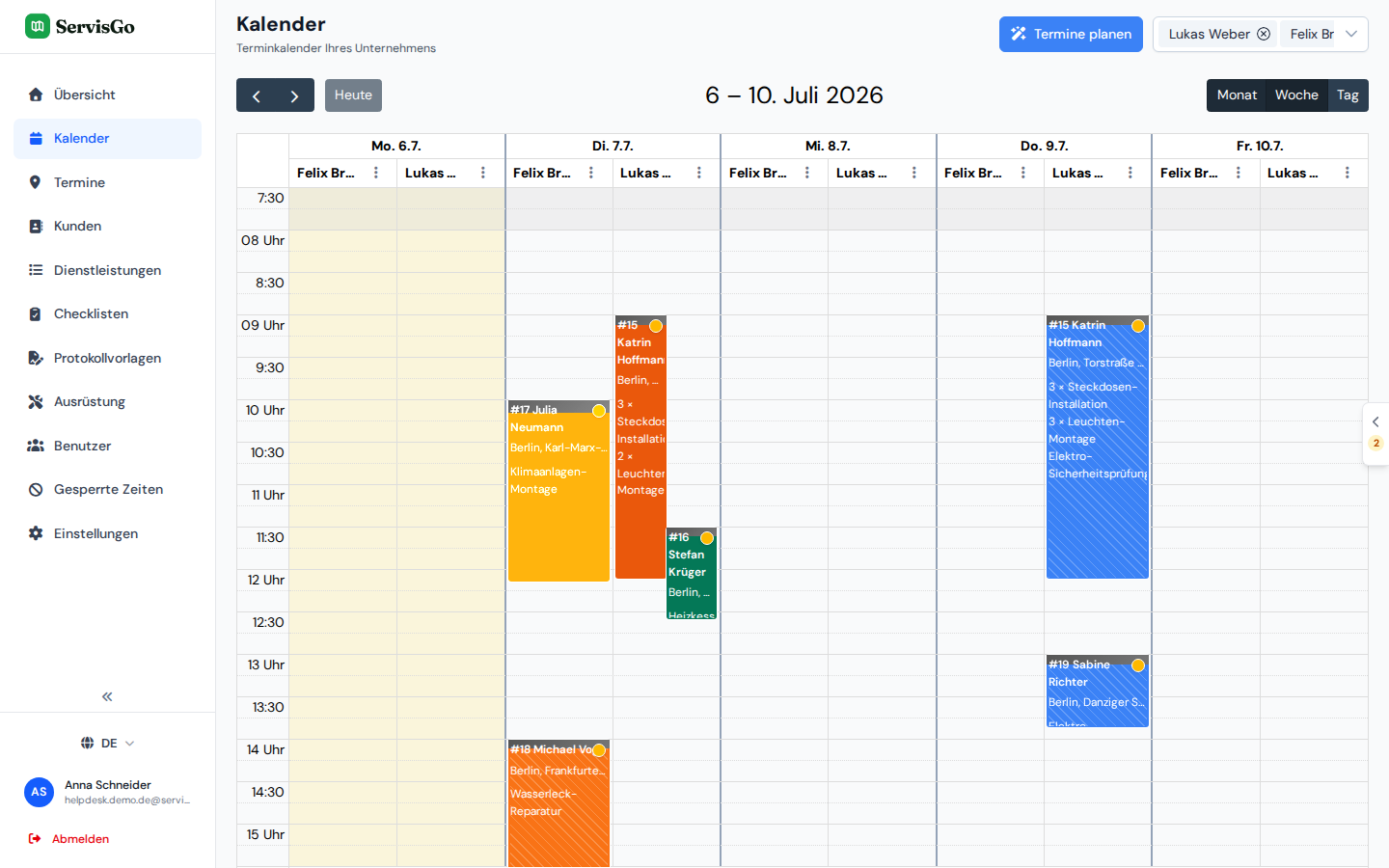Image resolution: width=1389 pixels, height=868 pixels.
Task: Expand the right side panel chevron
Action: pyautogui.click(x=1375, y=421)
